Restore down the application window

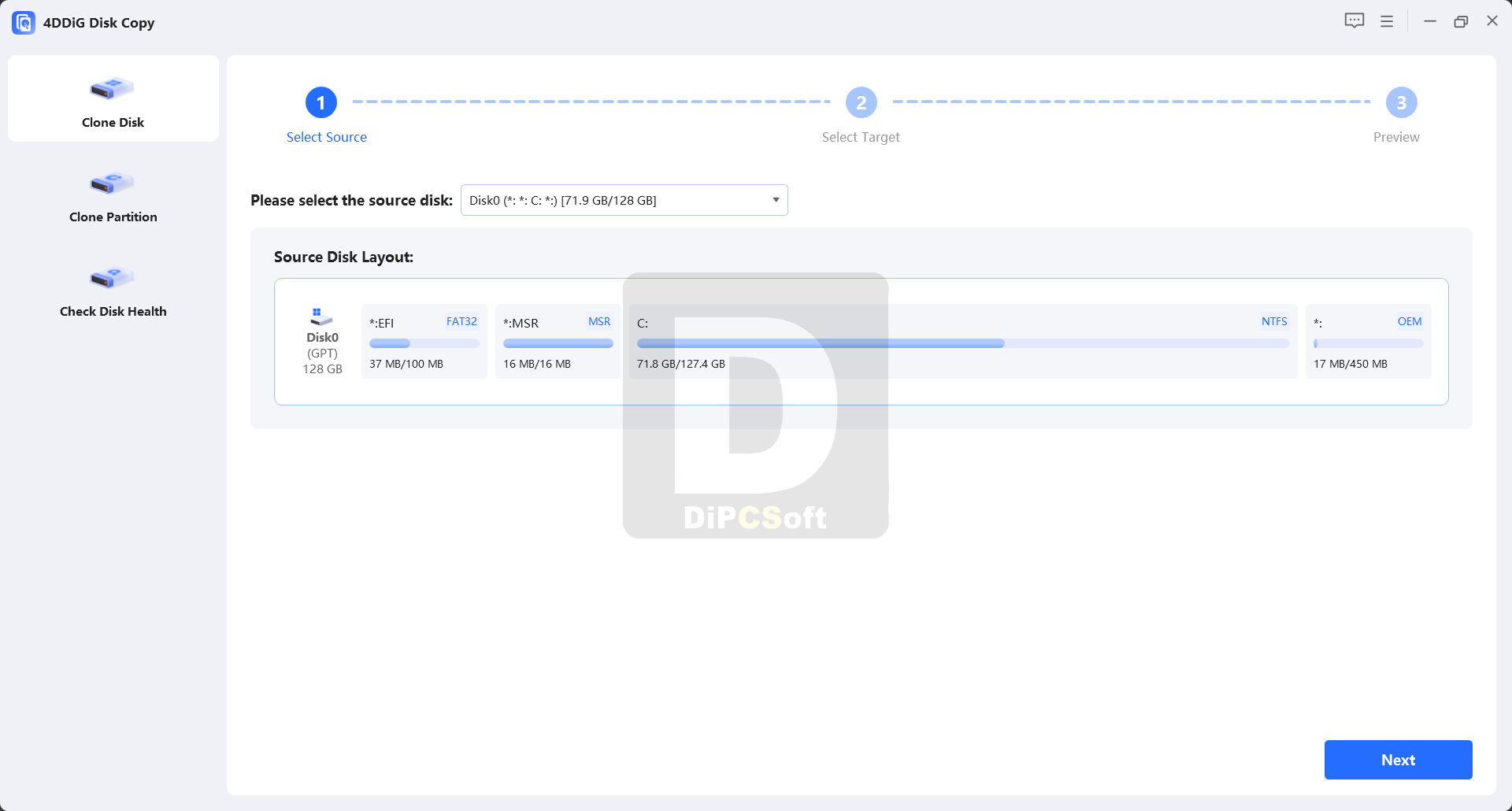click(x=1461, y=21)
